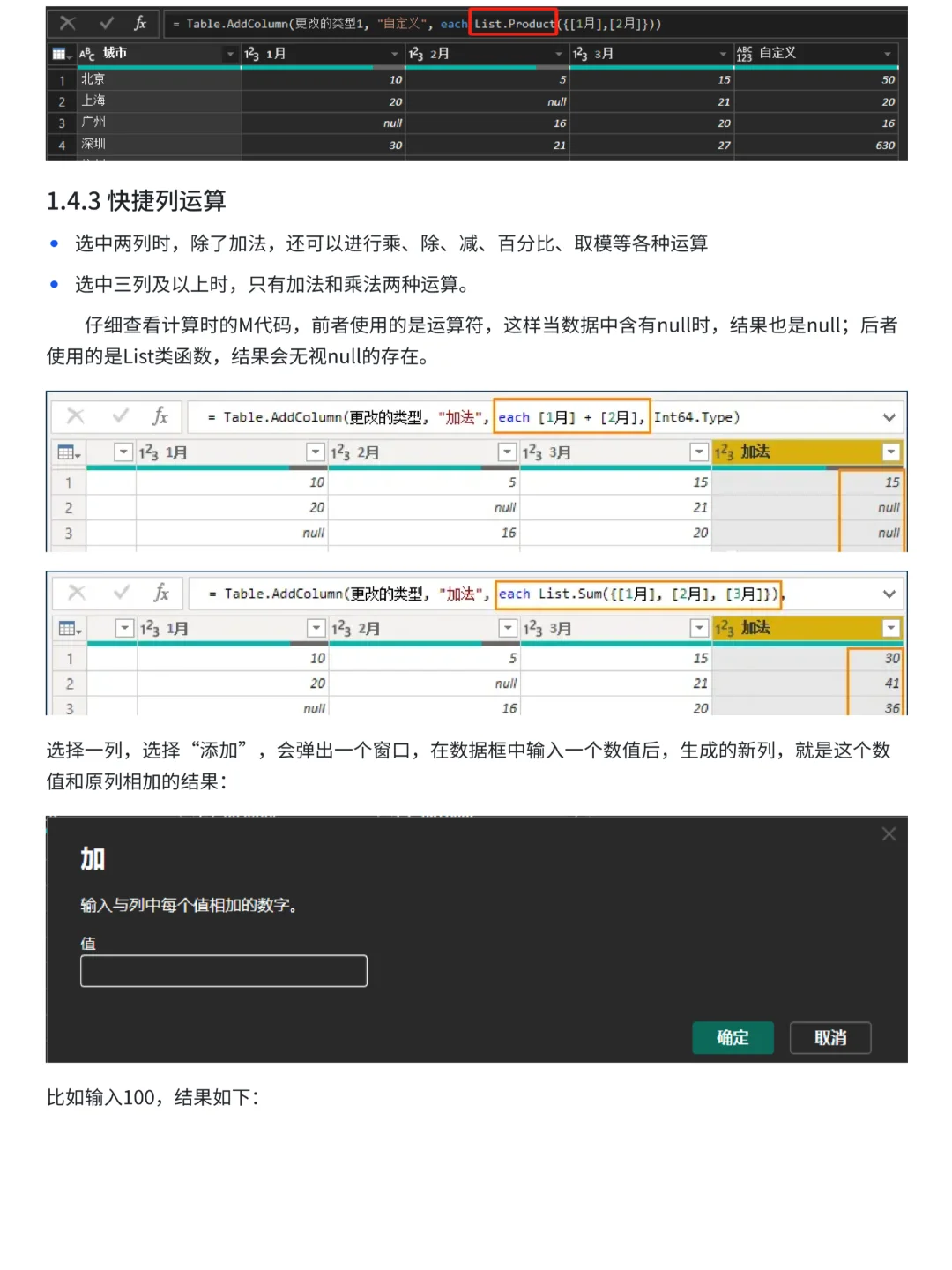This screenshot has height=1270, width=952.
Task: Click the fx icon beside the List.Sum formula
Action: tap(161, 593)
